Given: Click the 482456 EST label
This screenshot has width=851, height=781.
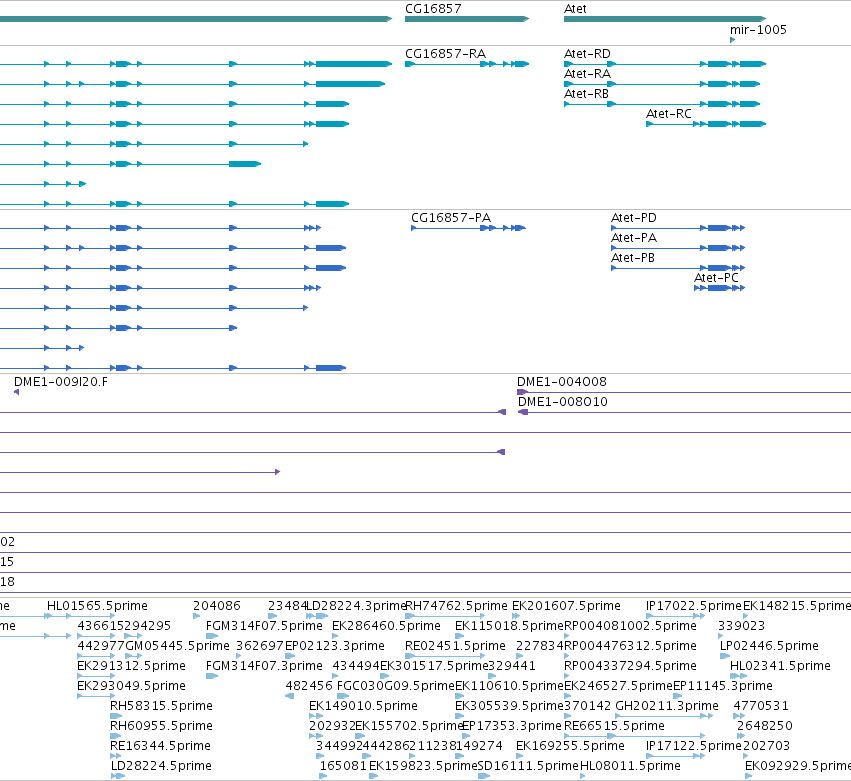Looking at the screenshot, I should click(309, 686).
